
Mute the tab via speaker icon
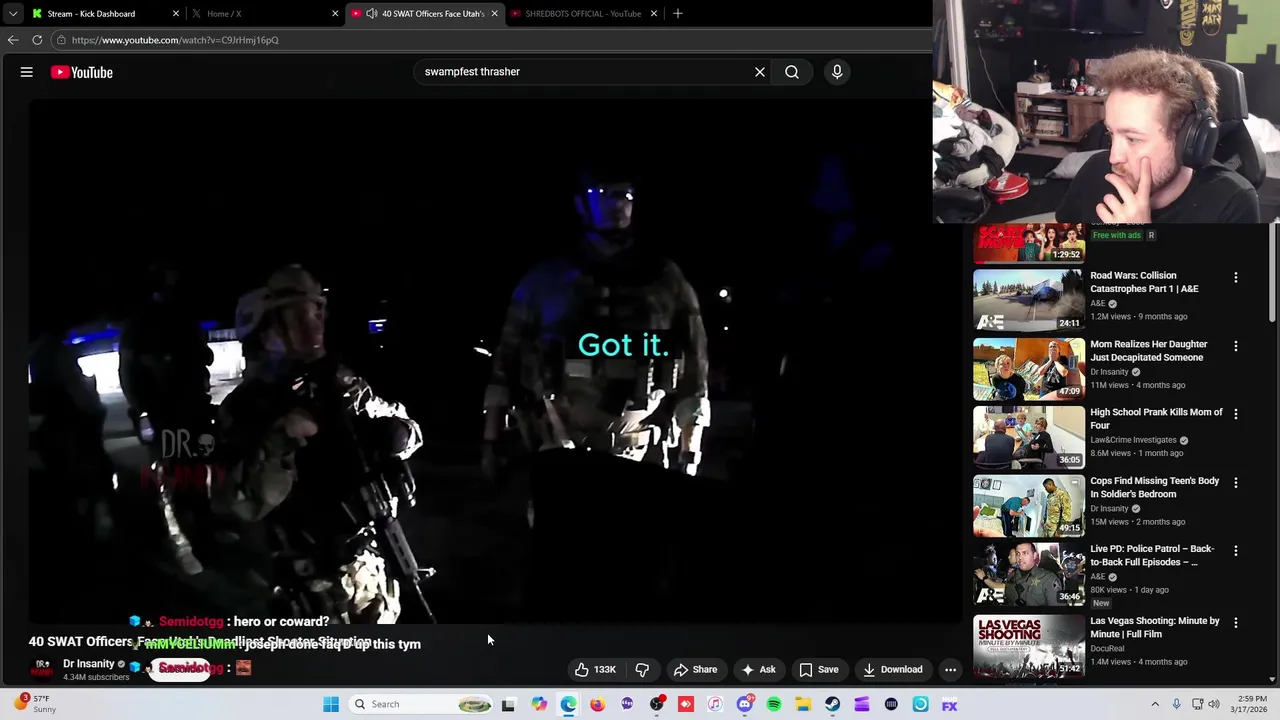(x=372, y=14)
